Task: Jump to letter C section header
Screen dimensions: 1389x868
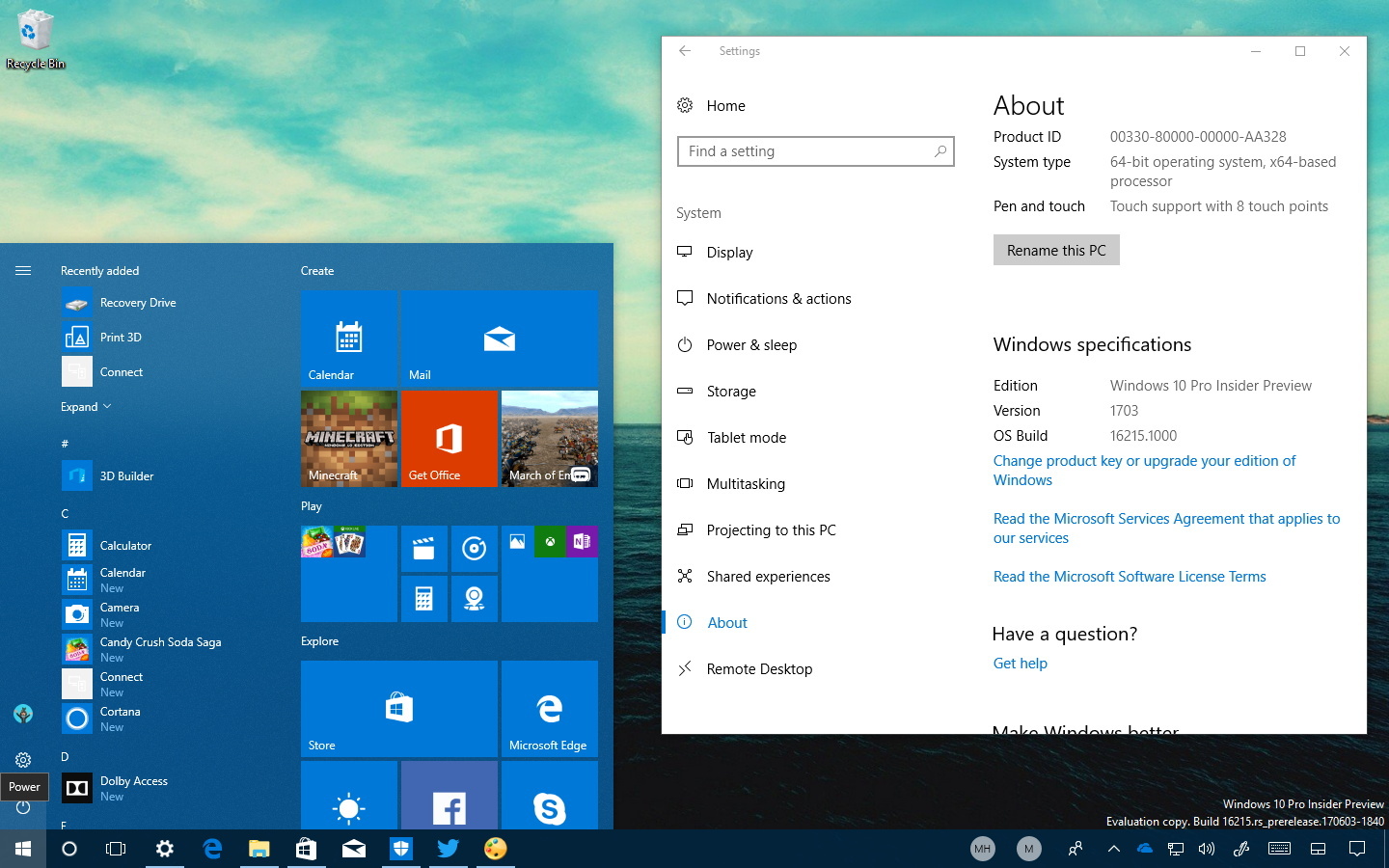Action: coord(65,514)
